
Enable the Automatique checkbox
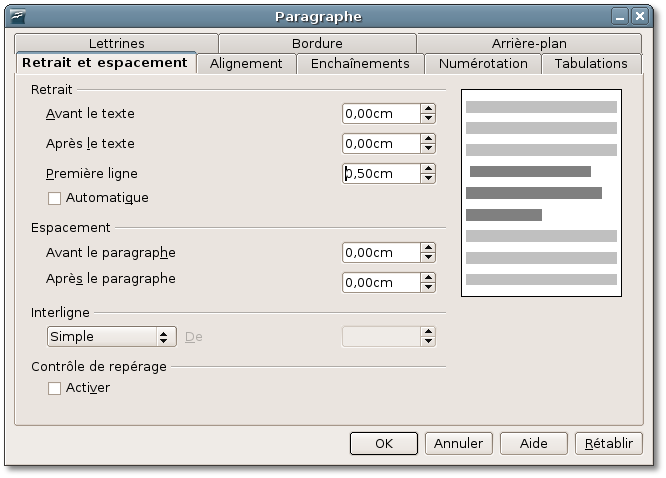(x=55, y=198)
